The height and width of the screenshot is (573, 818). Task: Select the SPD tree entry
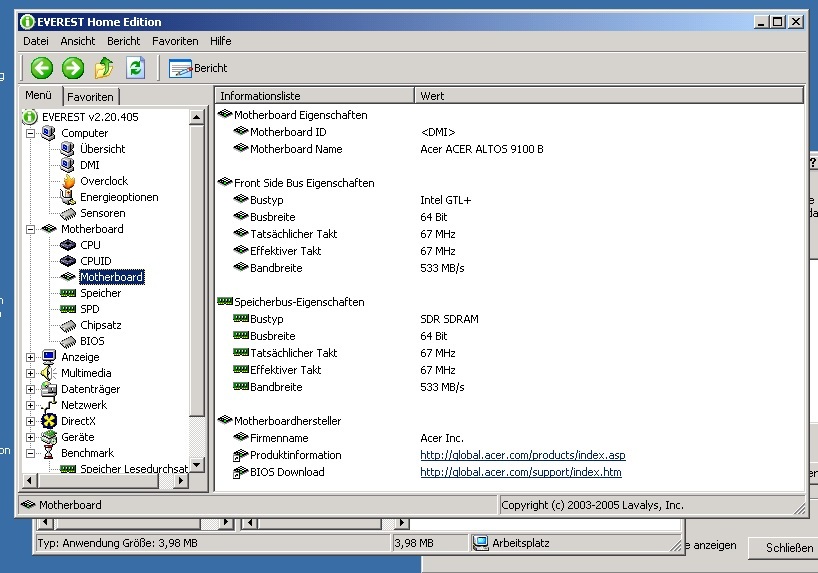90,309
